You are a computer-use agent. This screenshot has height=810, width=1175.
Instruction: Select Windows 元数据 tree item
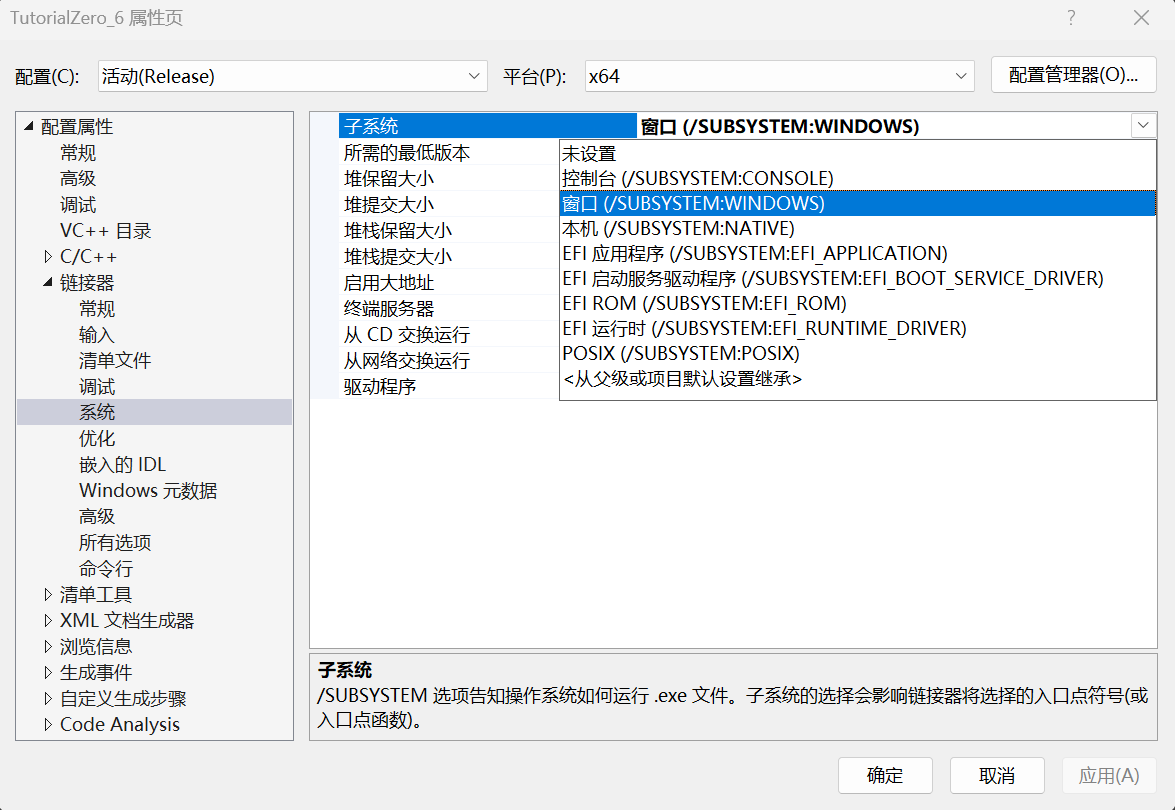[x=148, y=490]
